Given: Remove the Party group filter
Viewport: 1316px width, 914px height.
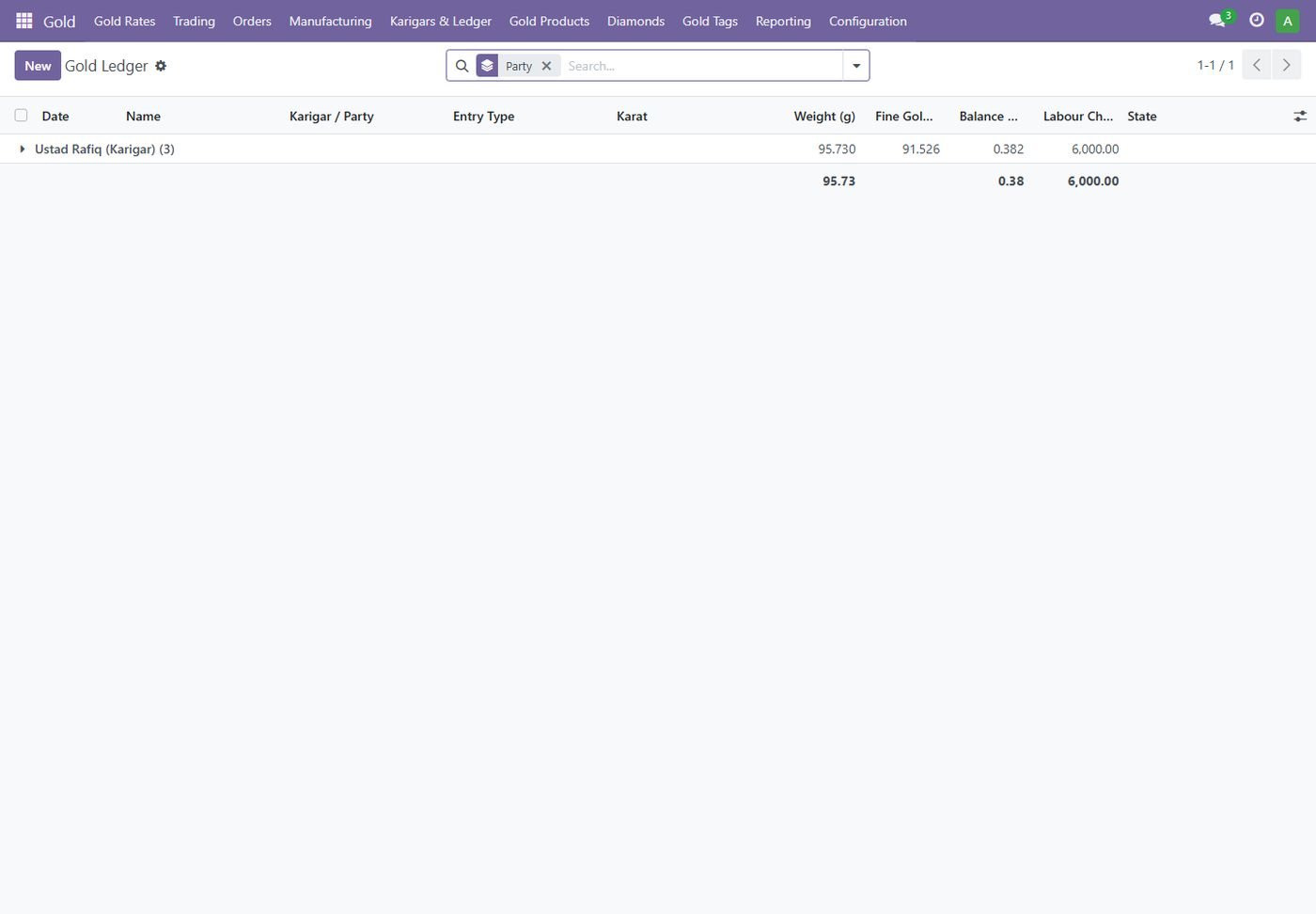Looking at the screenshot, I should [x=546, y=66].
